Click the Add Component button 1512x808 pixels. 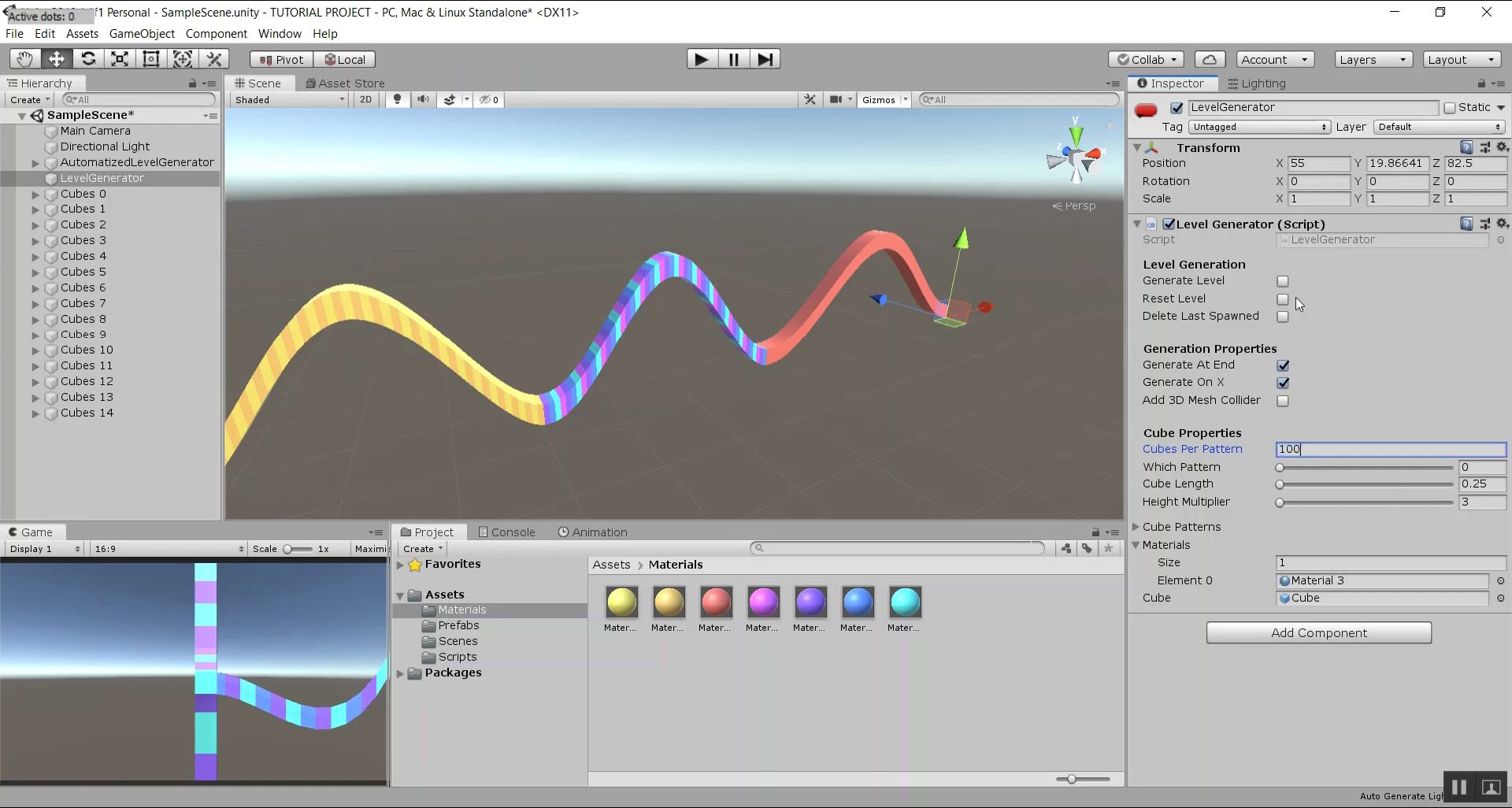pyautogui.click(x=1318, y=632)
